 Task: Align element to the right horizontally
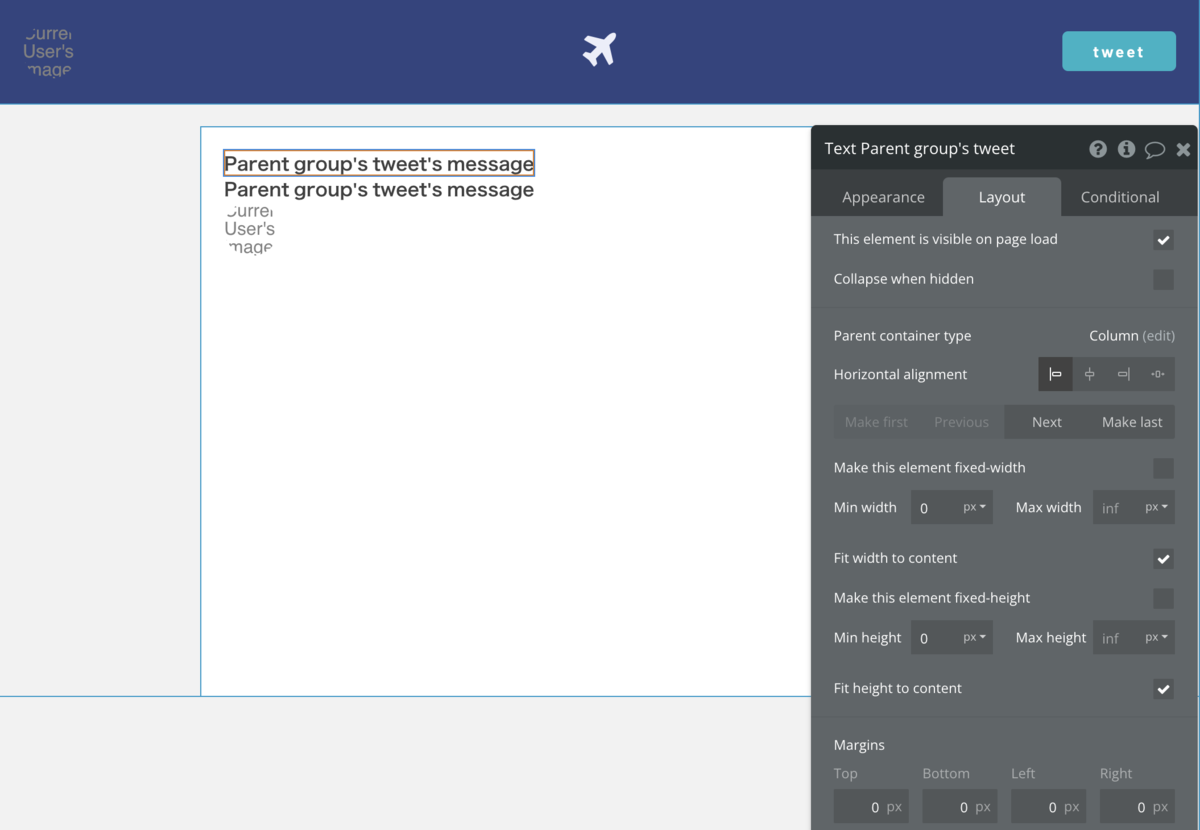pos(1124,374)
